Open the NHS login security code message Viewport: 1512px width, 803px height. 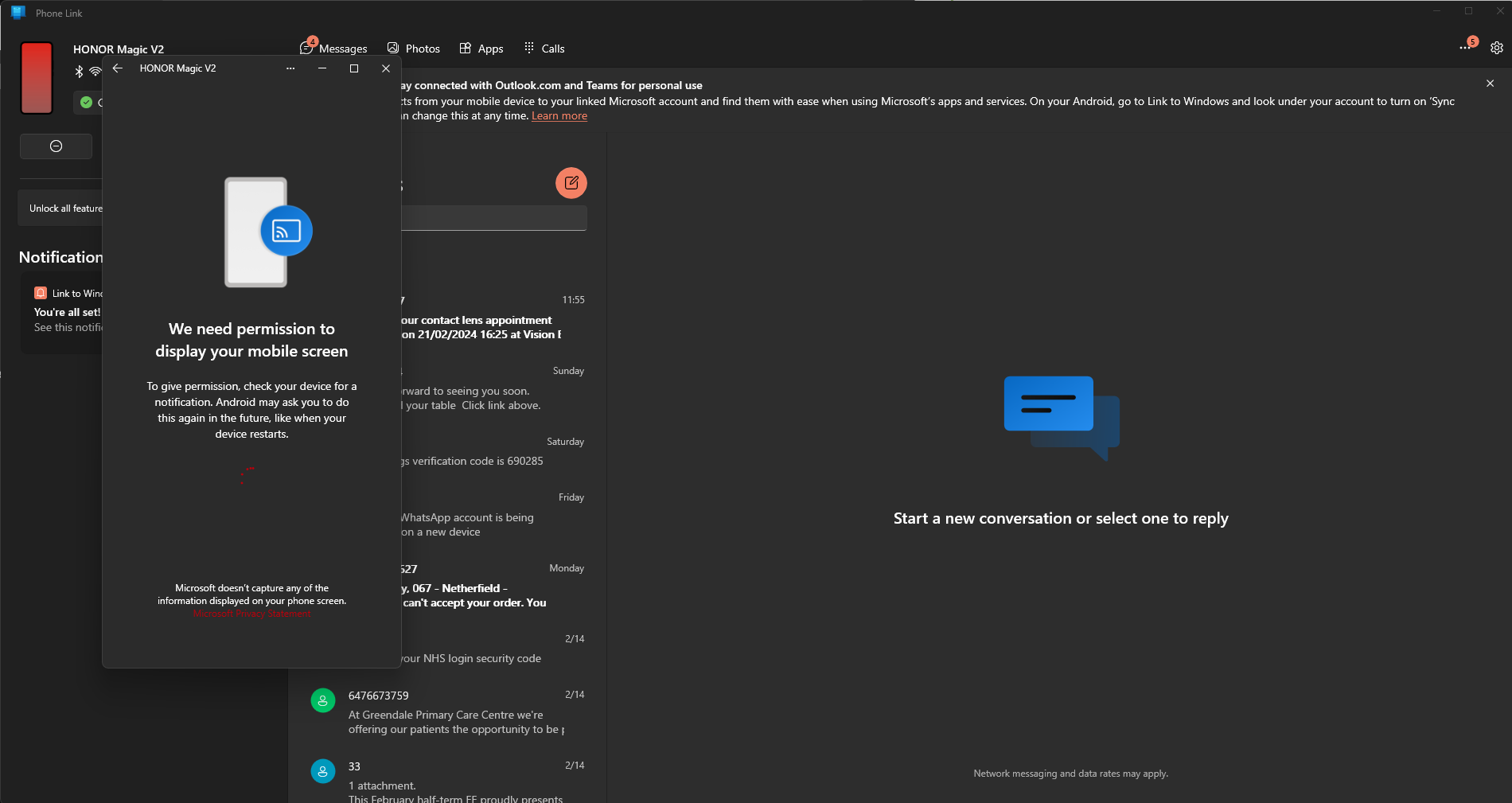492,649
